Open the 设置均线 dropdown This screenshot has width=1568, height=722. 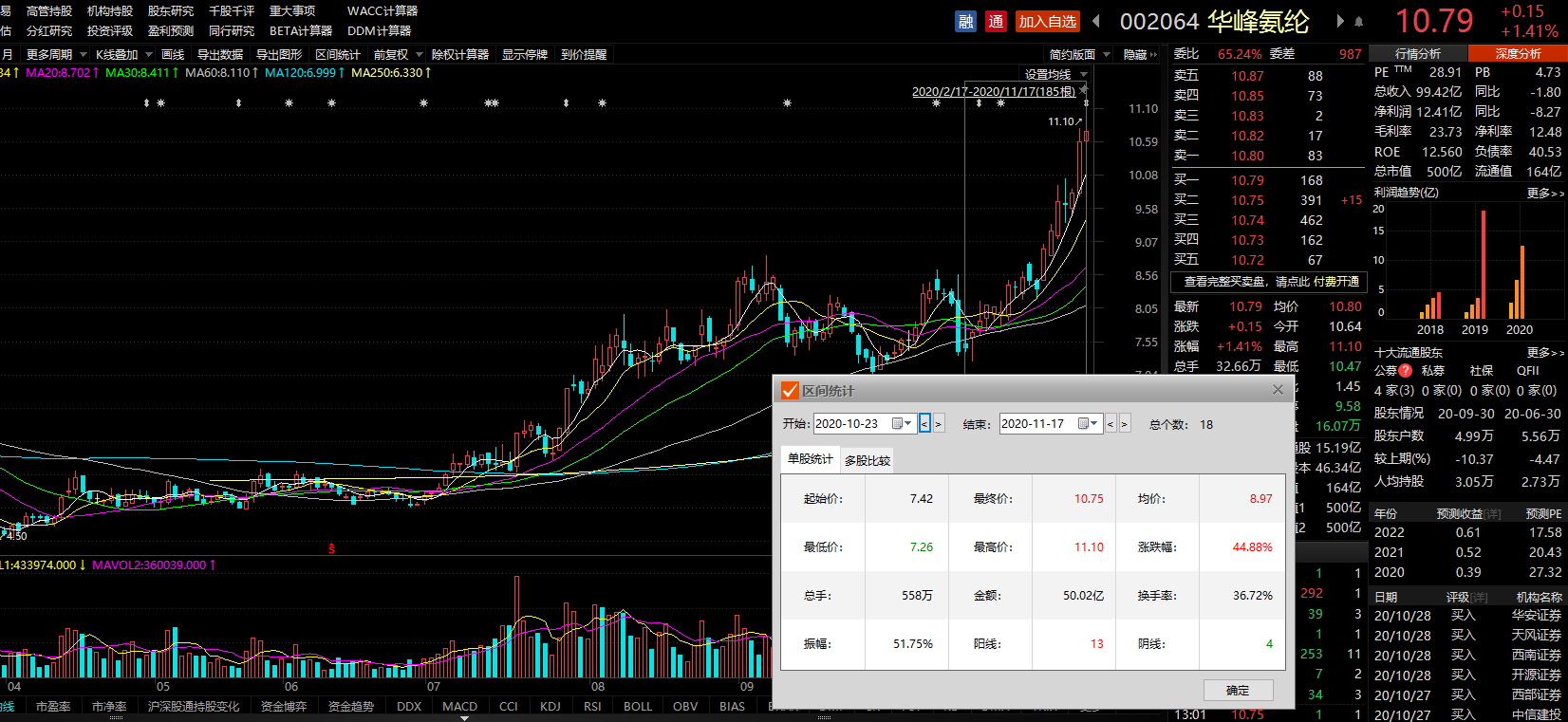point(1055,74)
